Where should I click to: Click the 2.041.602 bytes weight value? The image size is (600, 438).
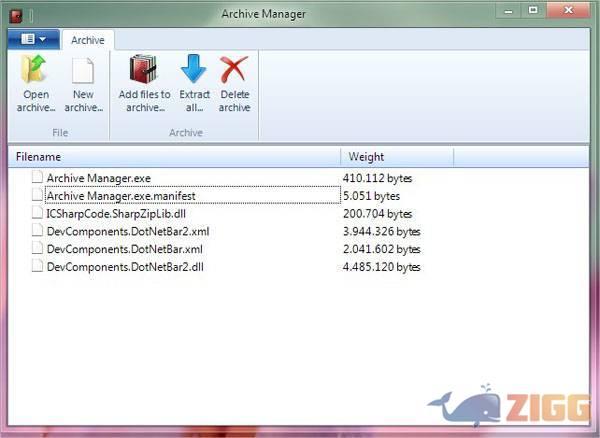tap(382, 249)
